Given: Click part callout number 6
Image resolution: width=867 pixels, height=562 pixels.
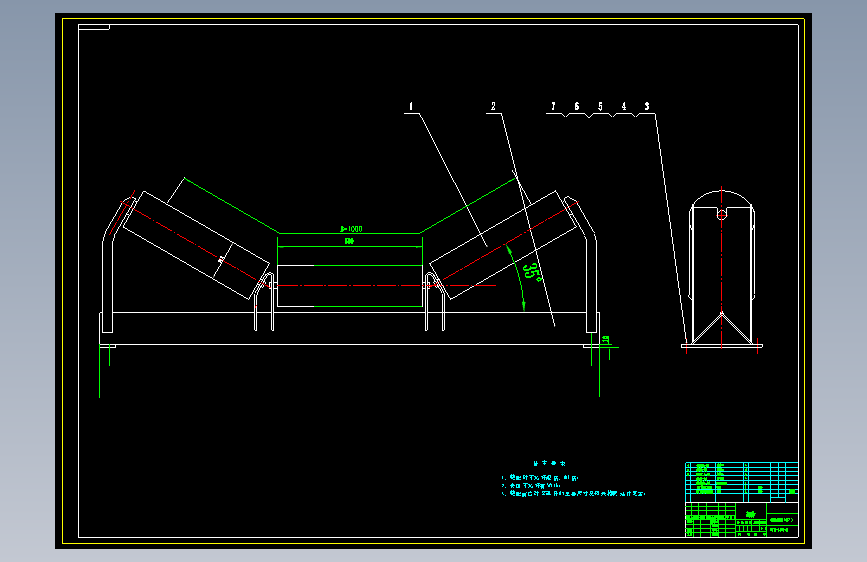Looking at the screenshot, I should 577,106.
